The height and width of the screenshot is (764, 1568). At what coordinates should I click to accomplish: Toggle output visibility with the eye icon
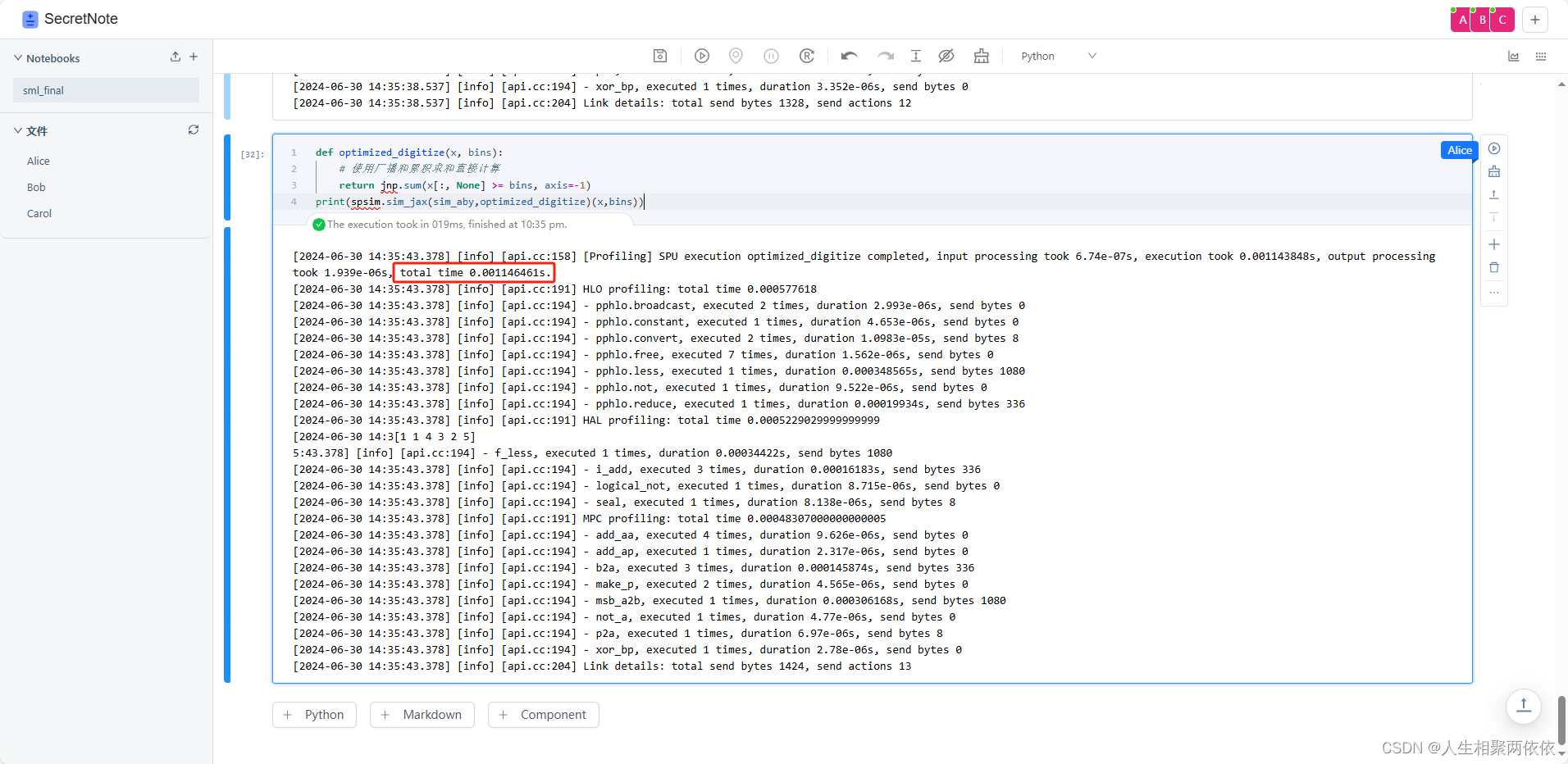tap(946, 56)
